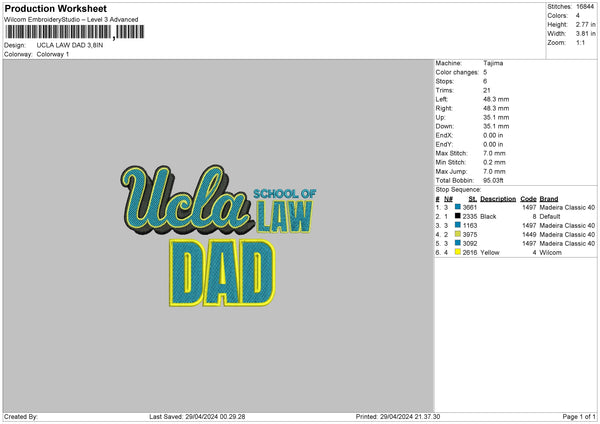
Task: Click the Height value '2.77 in'
Action: click(586, 24)
